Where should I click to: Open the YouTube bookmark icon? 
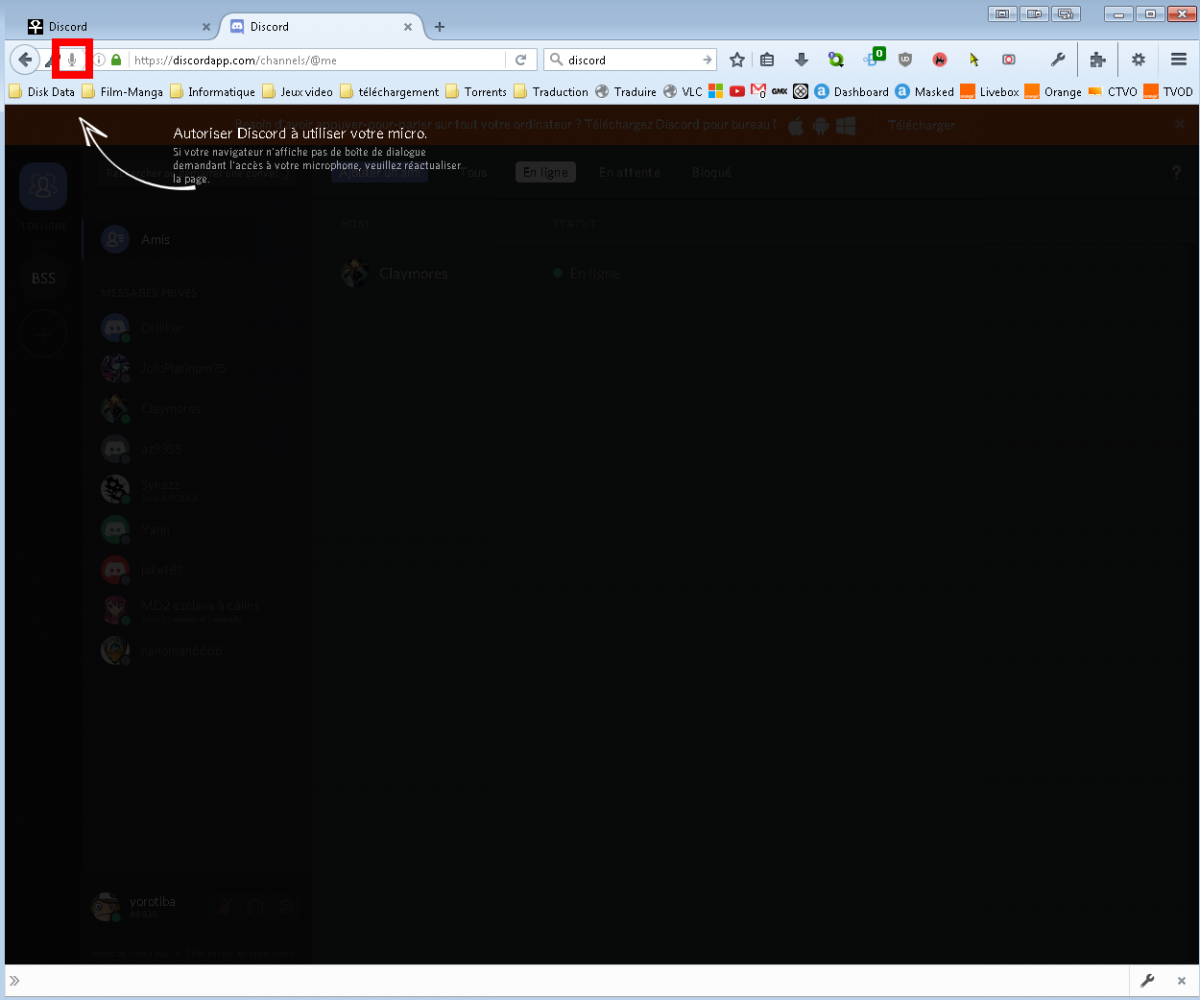point(737,92)
